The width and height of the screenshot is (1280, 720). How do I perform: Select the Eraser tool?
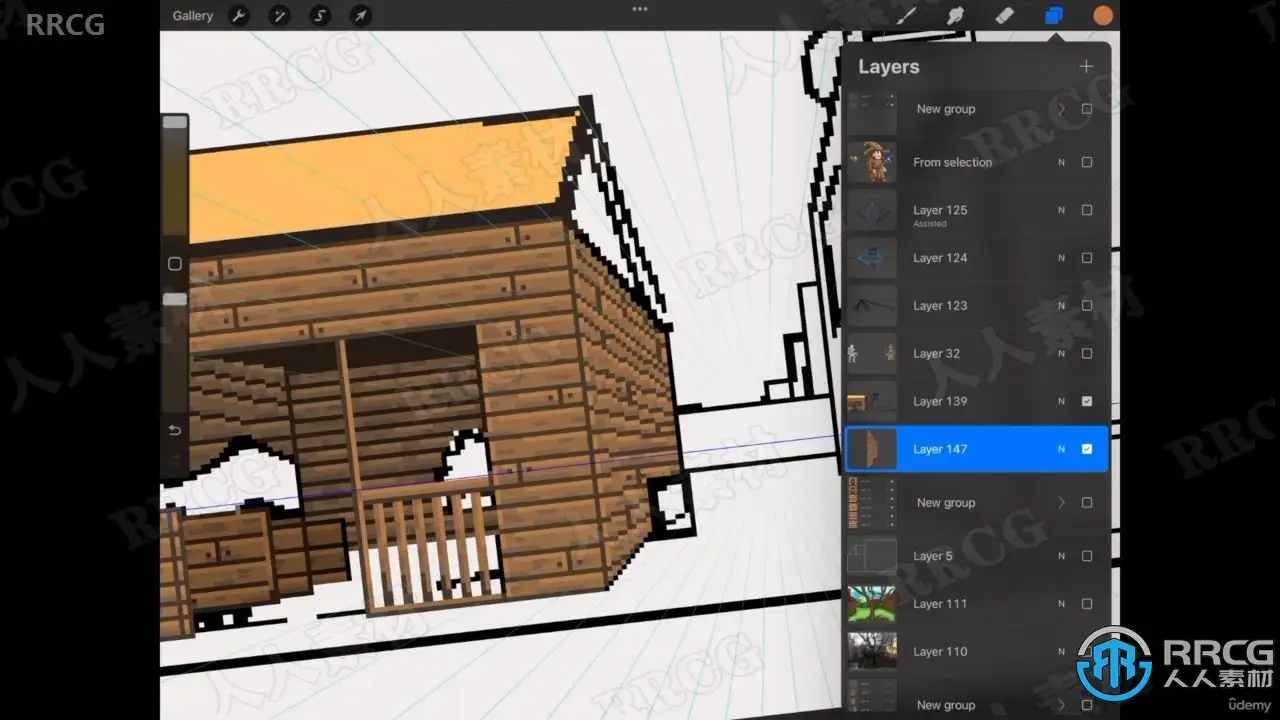click(1005, 15)
